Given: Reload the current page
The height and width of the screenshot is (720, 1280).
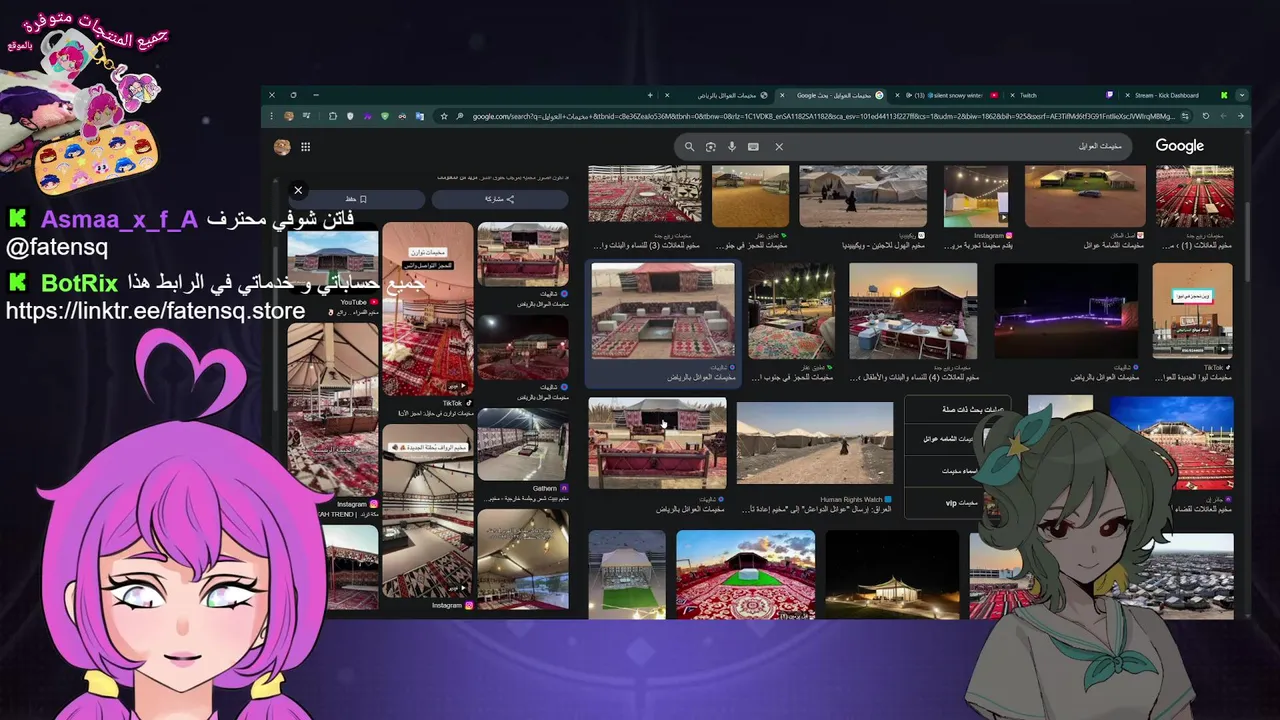Looking at the screenshot, I should [1205, 116].
